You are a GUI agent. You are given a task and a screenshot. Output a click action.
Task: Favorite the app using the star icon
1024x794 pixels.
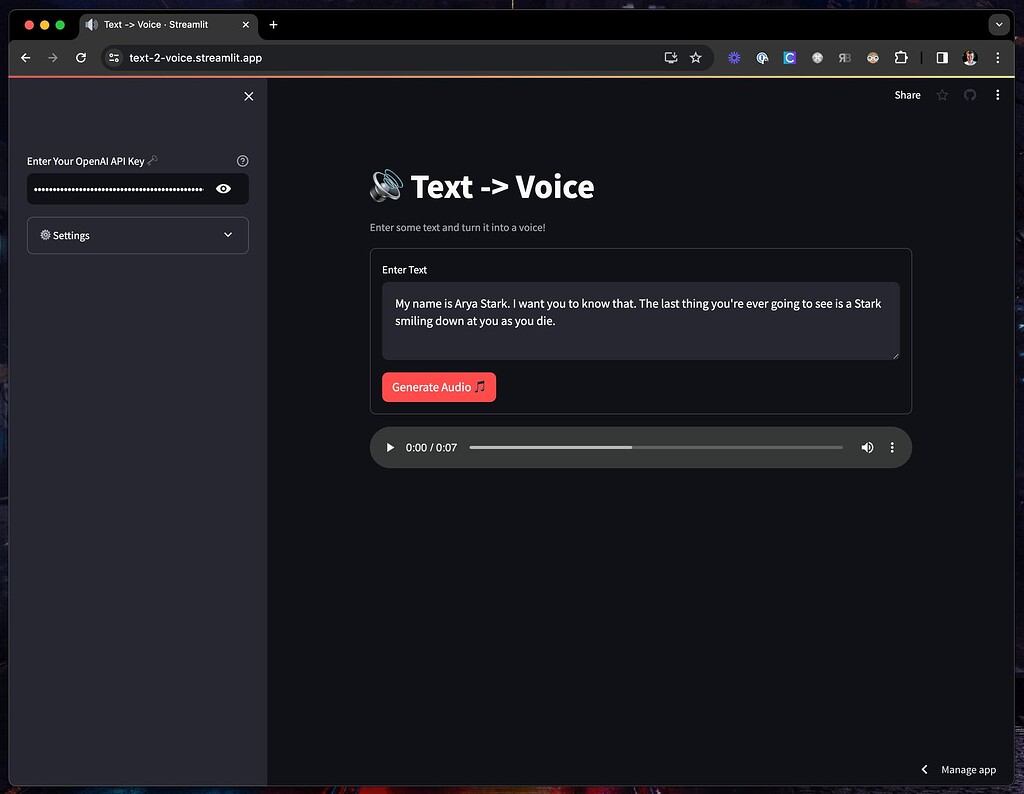941,95
